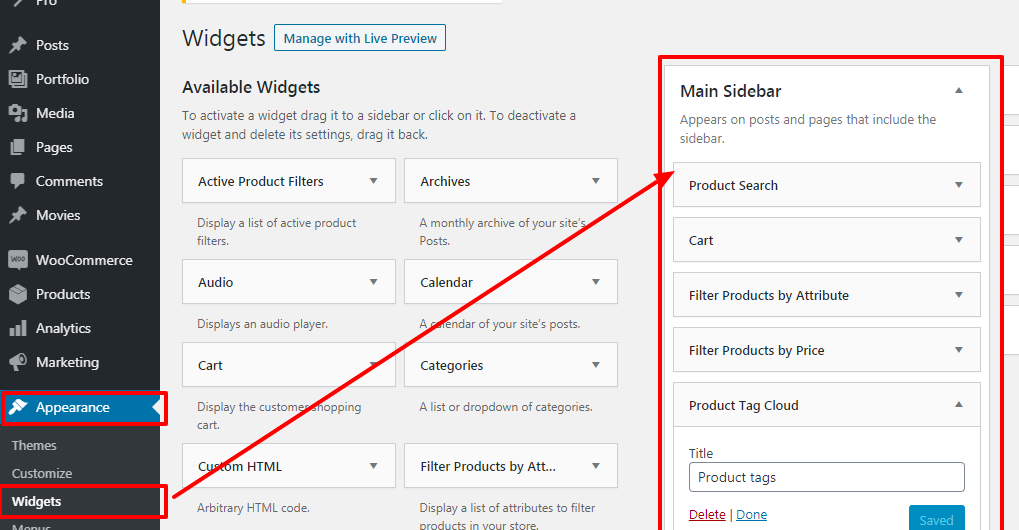Expand the Cart widget in Main Sidebar

[x=959, y=240]
